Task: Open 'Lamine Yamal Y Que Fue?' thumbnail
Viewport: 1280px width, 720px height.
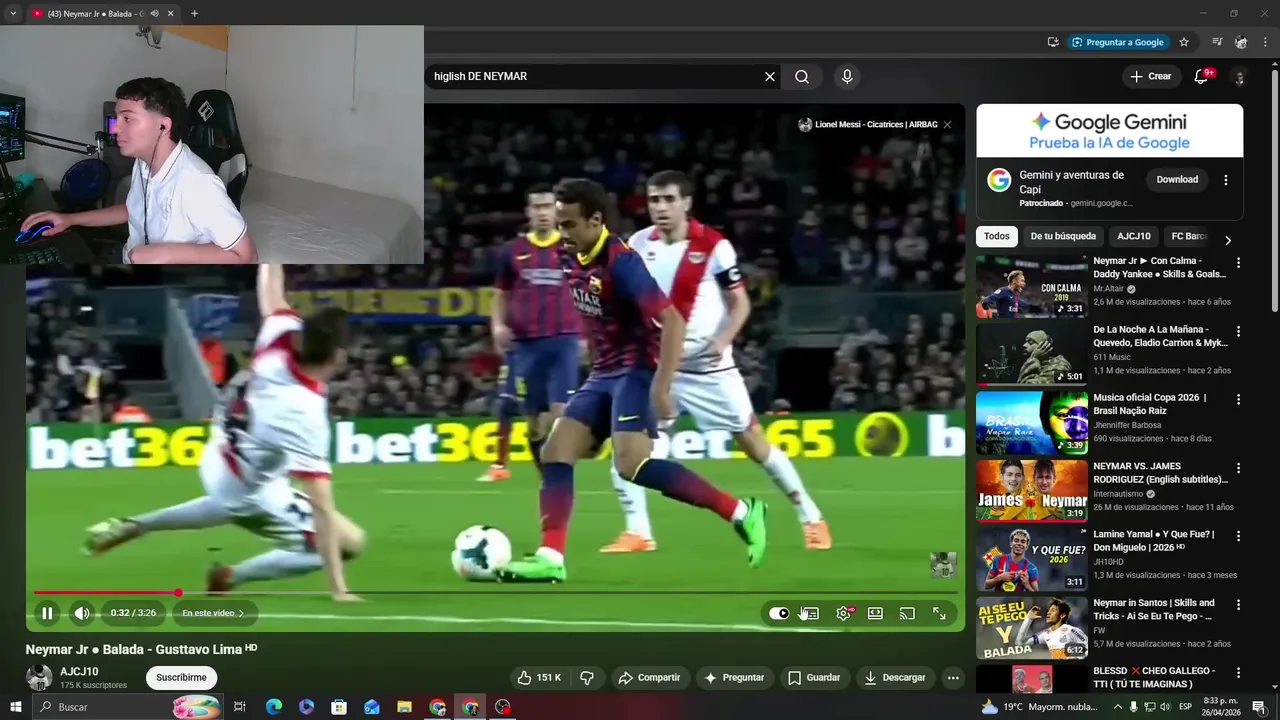Action: (x=1032, y=560)
